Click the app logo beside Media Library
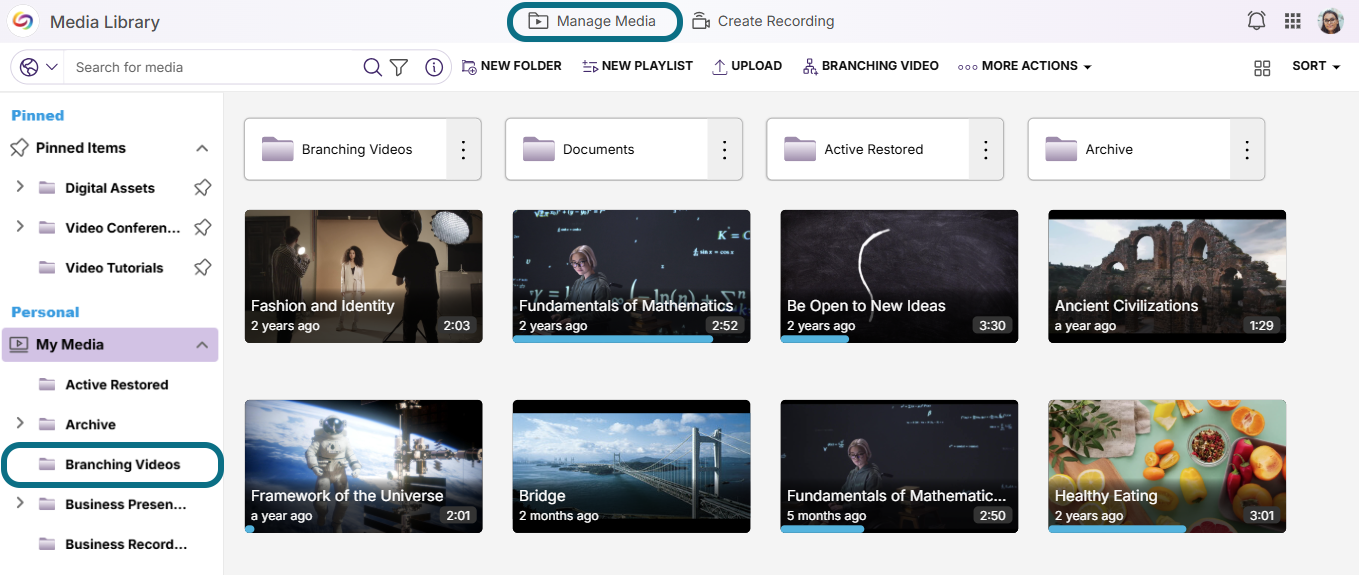Image resolution: width=1359 pixels, height=575 pixels. coord(22,21)
